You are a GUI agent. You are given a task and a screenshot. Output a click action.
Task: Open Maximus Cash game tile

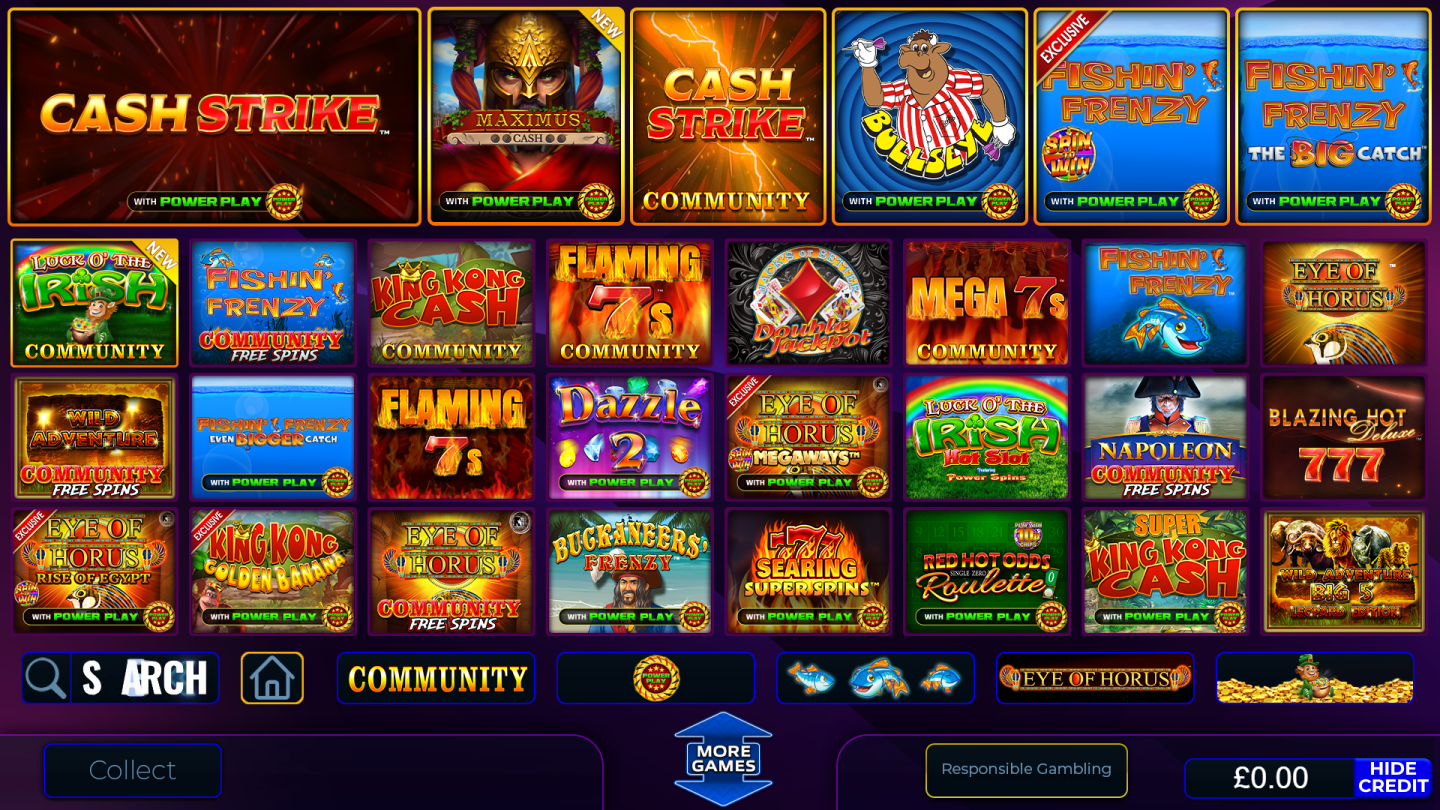tap(526, 117)
